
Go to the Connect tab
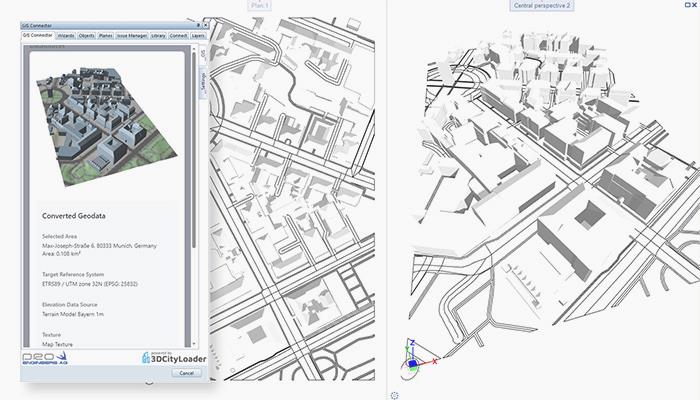tap(179, 35)
